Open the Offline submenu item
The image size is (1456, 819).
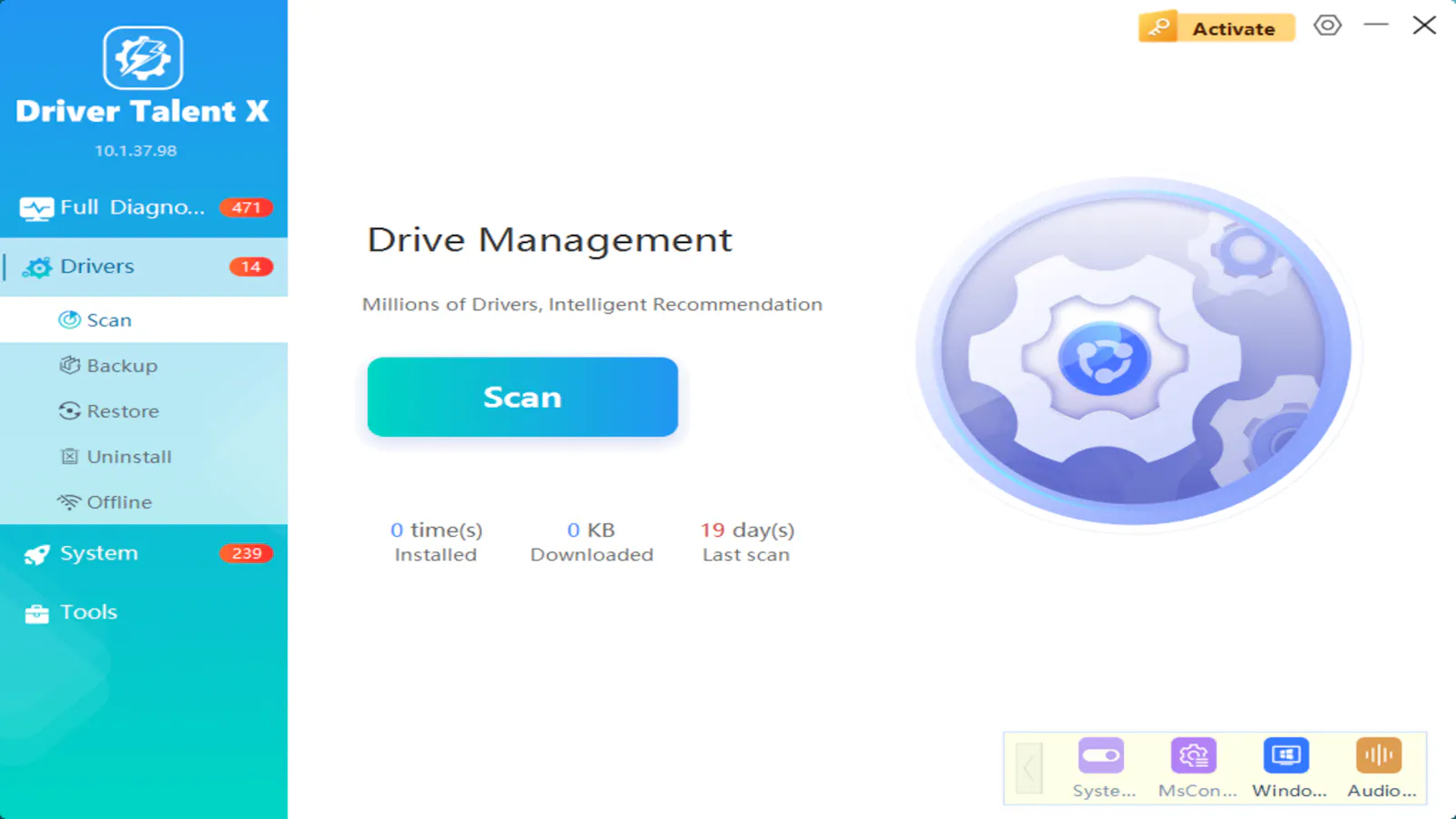pos(144,502)
